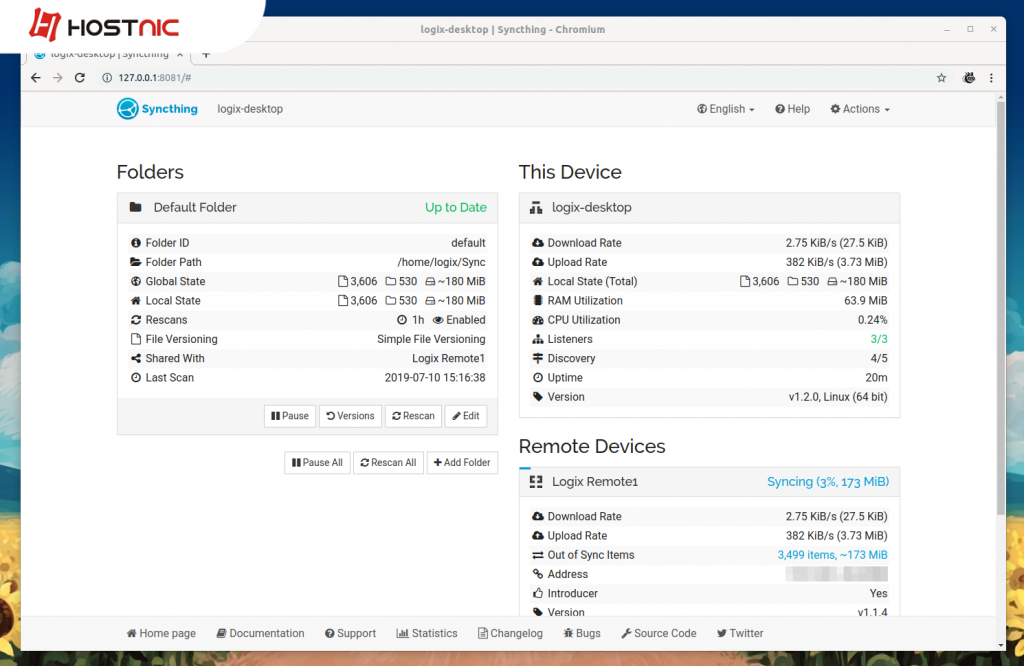This screenshot has height=666, width=1024.
Task: Open Versions for Default Folder
Action: (x=350, y=416)
